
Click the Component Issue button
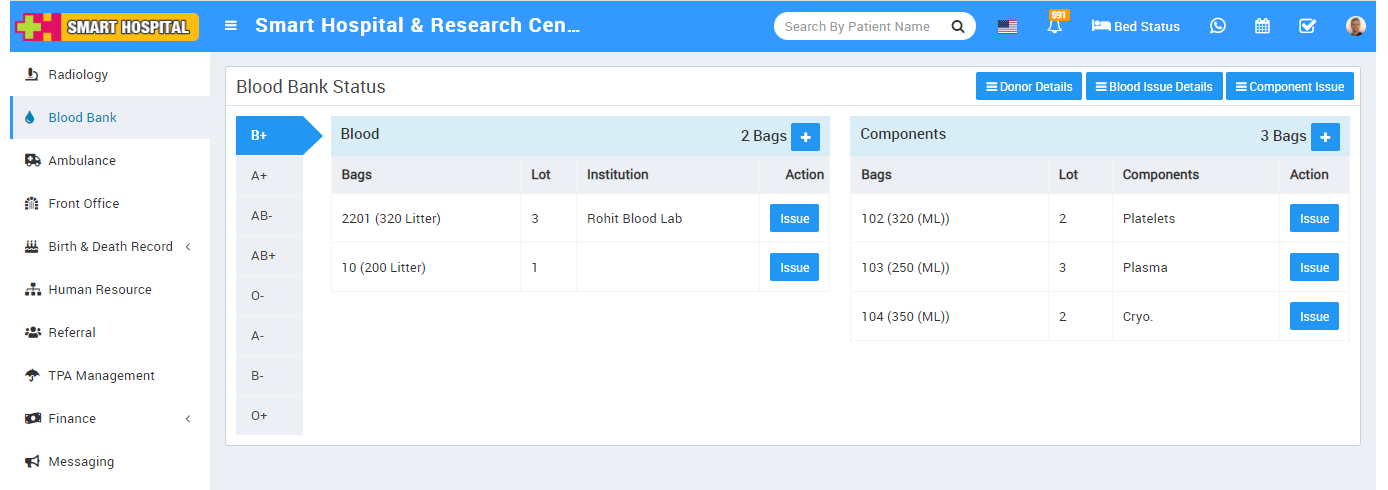pos(1289,87)
